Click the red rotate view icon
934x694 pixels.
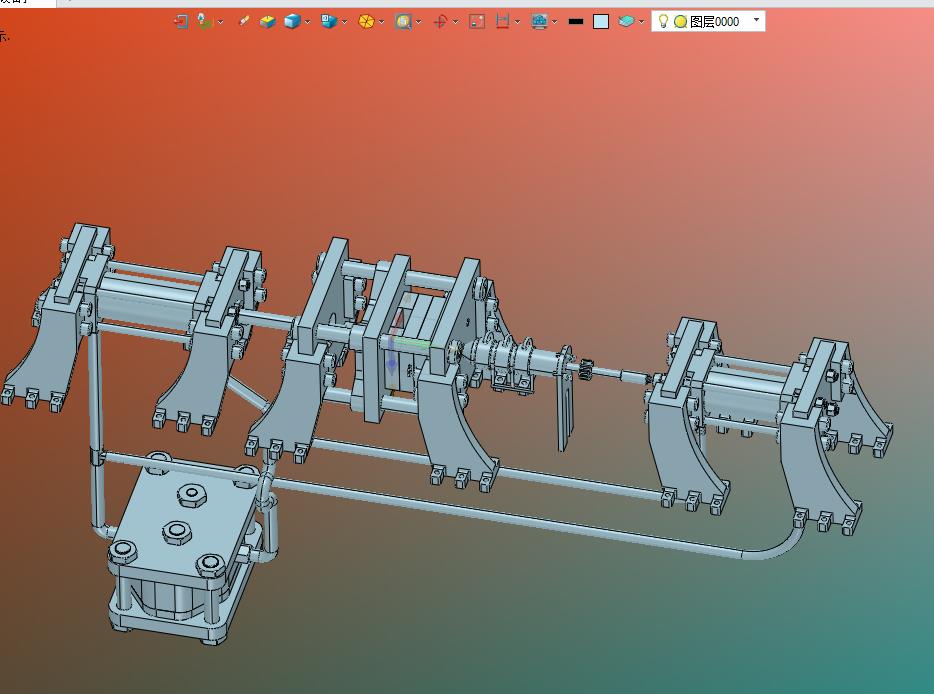440,22
